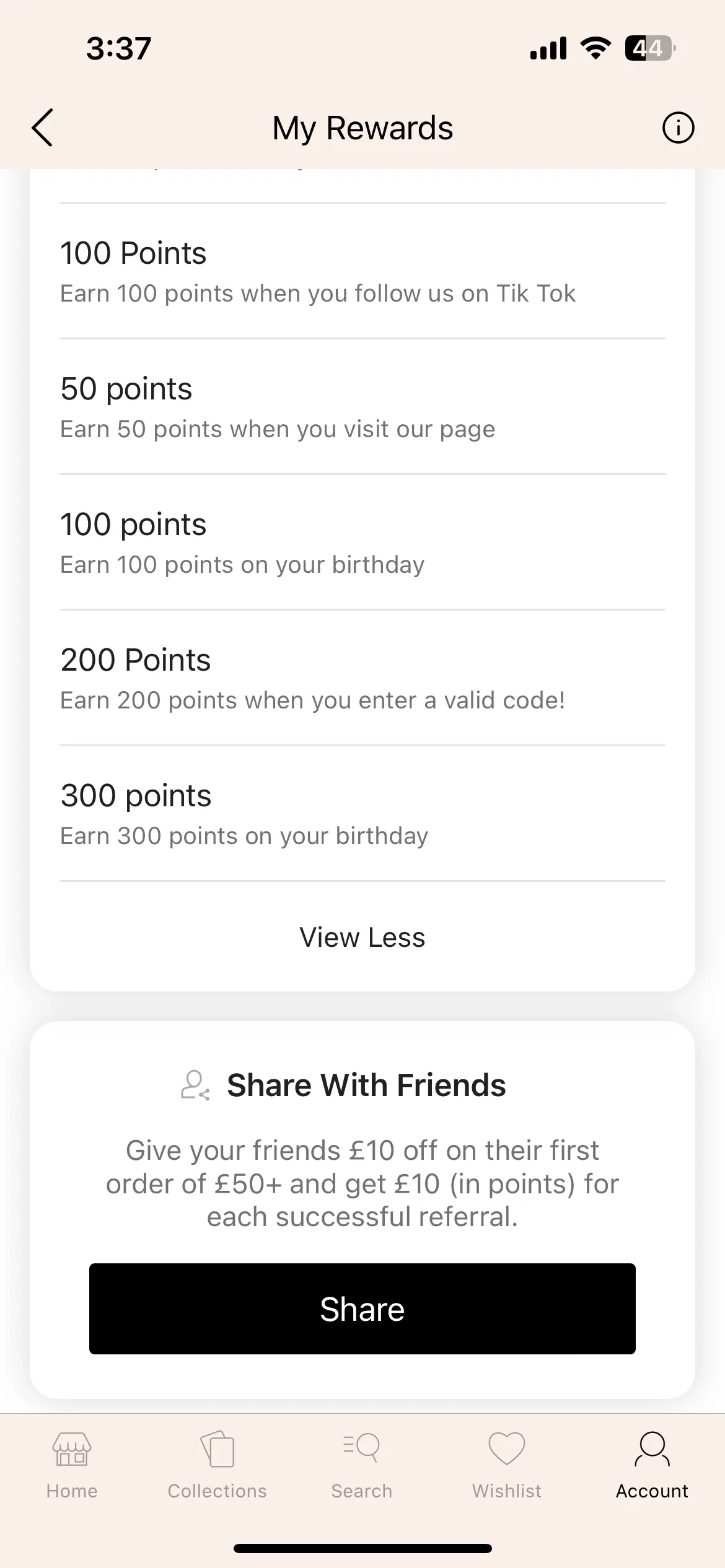Open the Collections icon
Image resolution: width=725 pixels, height=1568 pixels.
pos(217,1449)
